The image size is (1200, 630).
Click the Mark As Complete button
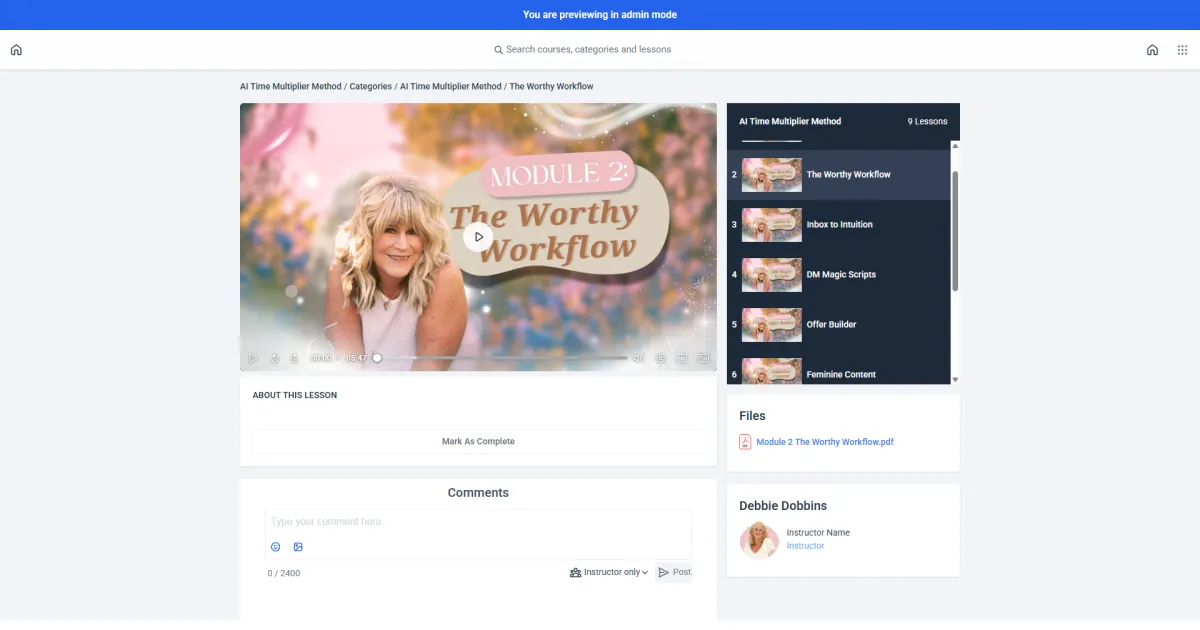pos(478,441)
